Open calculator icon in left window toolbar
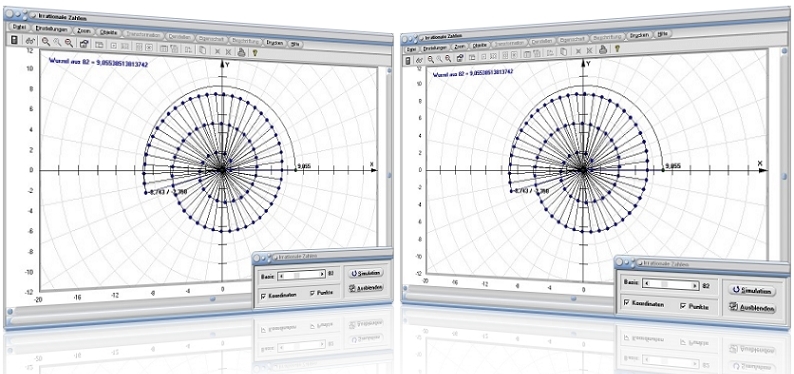The width and height of the screenshot is (794, 374). [x=14, y=40]
